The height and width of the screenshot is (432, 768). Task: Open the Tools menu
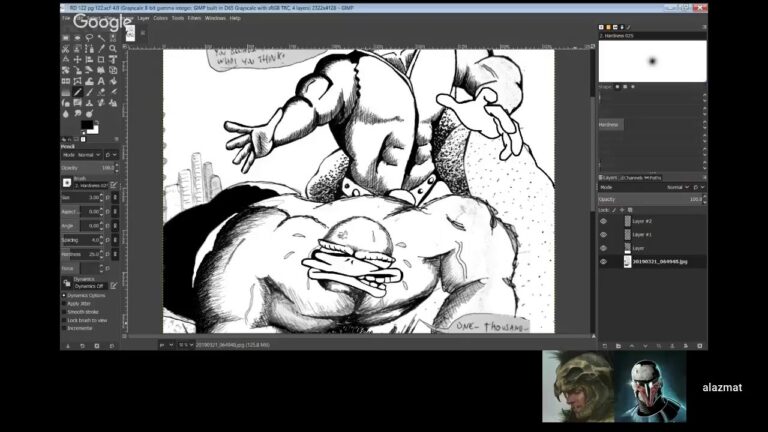tap(178, 18)
